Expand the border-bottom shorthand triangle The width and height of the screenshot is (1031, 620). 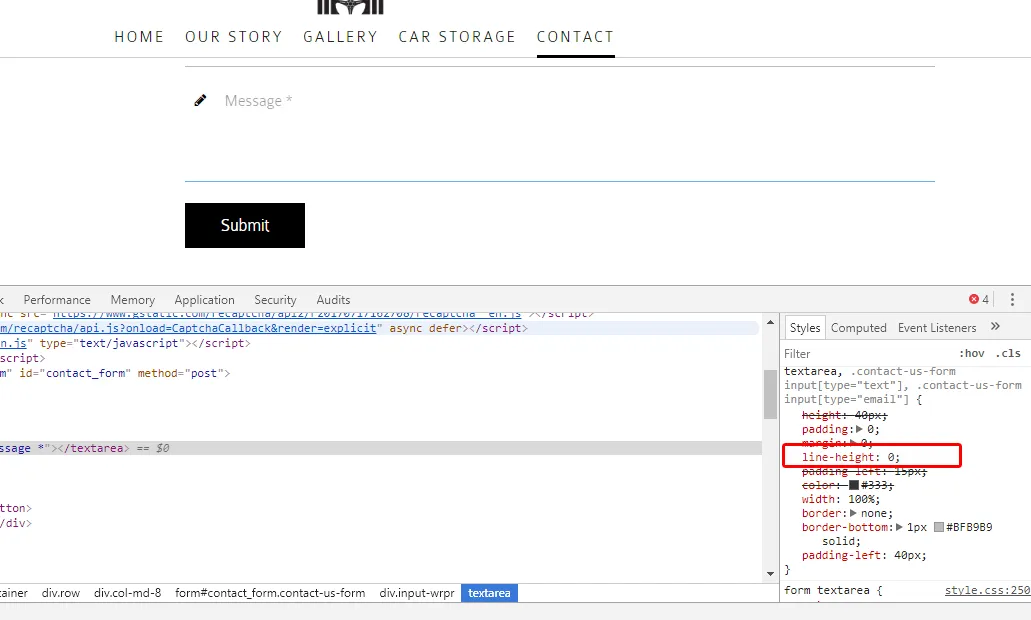click(x=899, y=527)
